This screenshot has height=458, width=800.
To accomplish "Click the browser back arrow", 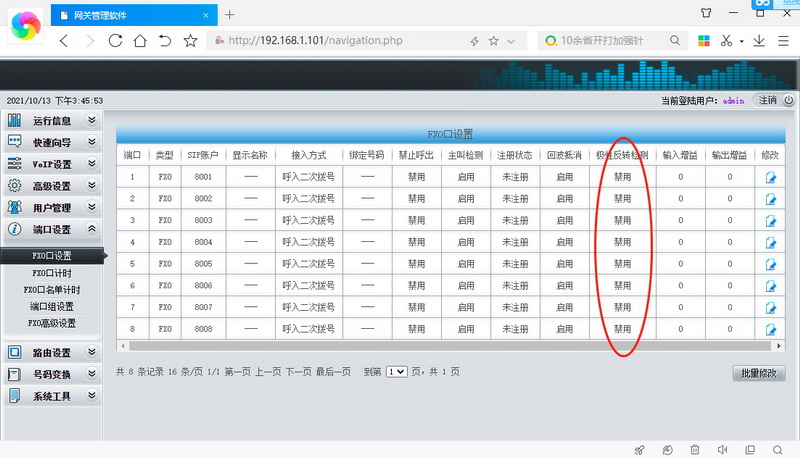I will (x=64, y=41).
